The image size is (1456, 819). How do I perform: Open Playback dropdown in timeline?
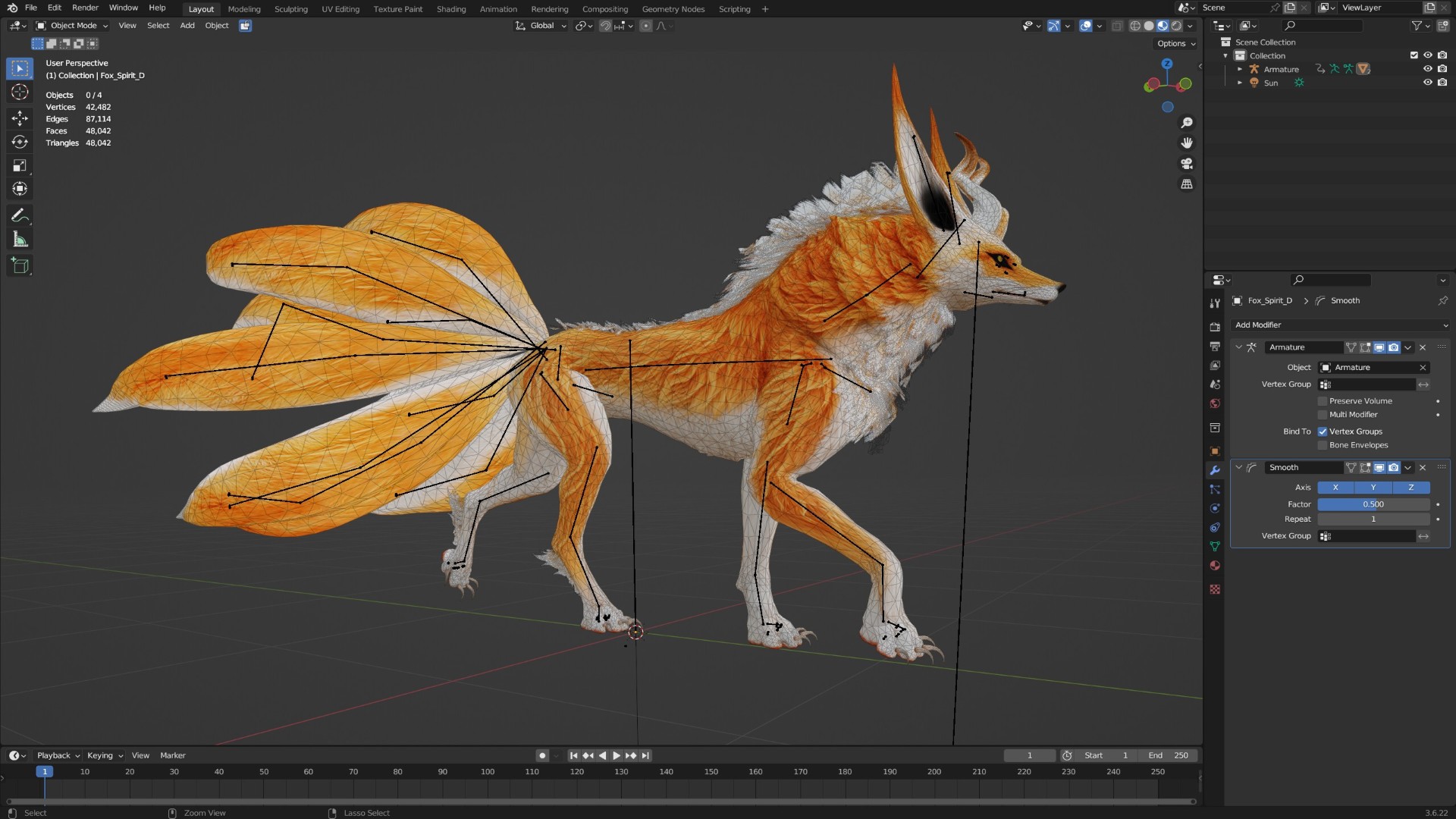(58, 755)
